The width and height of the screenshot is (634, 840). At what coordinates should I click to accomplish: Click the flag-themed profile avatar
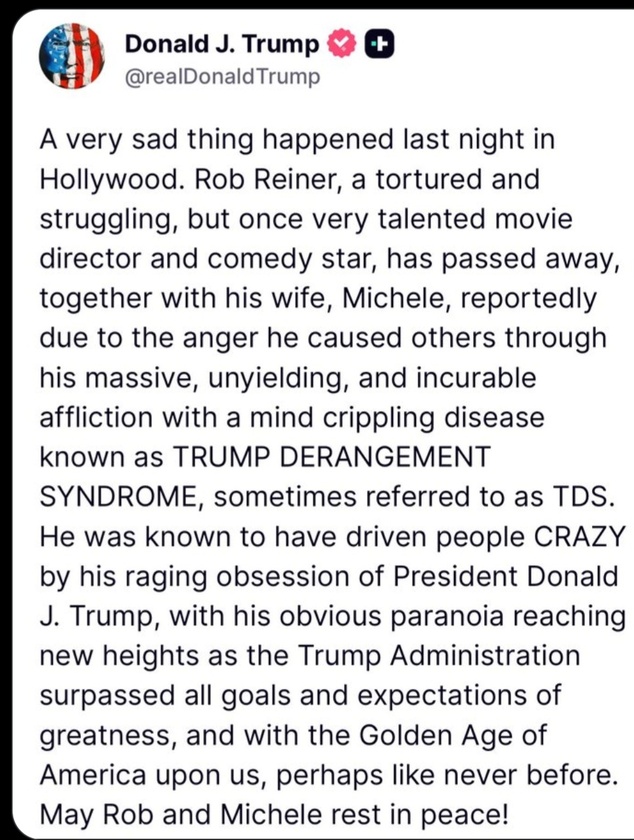71,56
